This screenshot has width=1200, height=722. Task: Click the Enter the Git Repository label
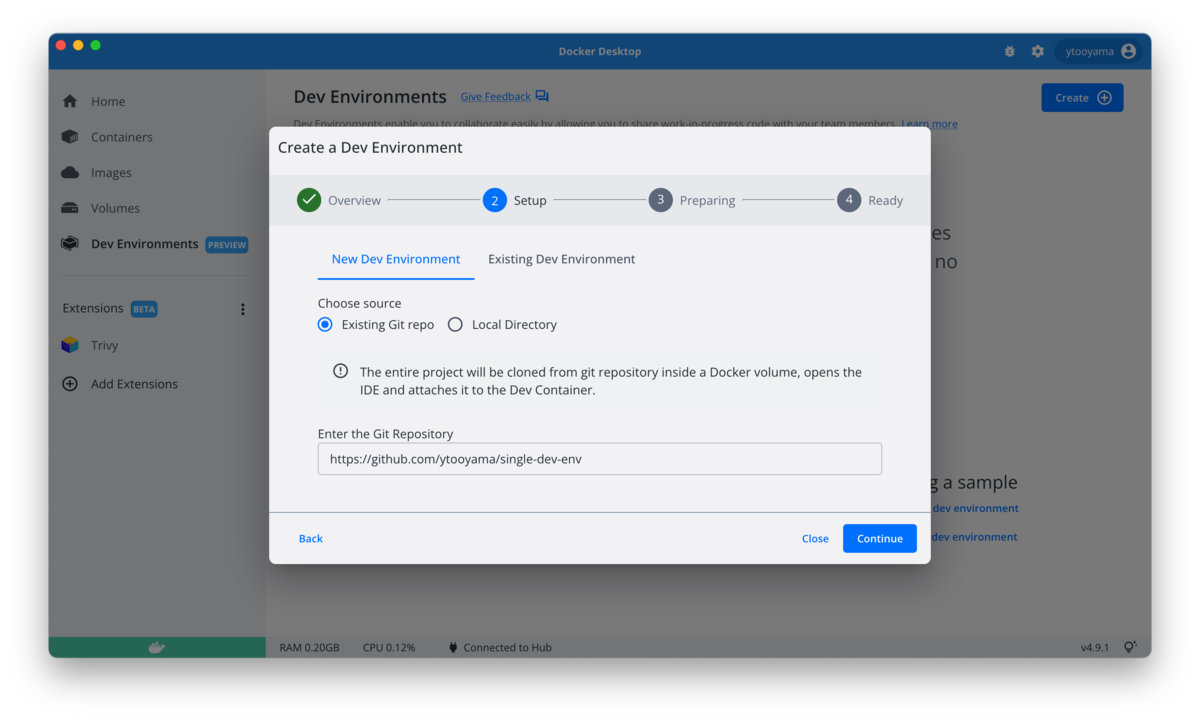386,434
